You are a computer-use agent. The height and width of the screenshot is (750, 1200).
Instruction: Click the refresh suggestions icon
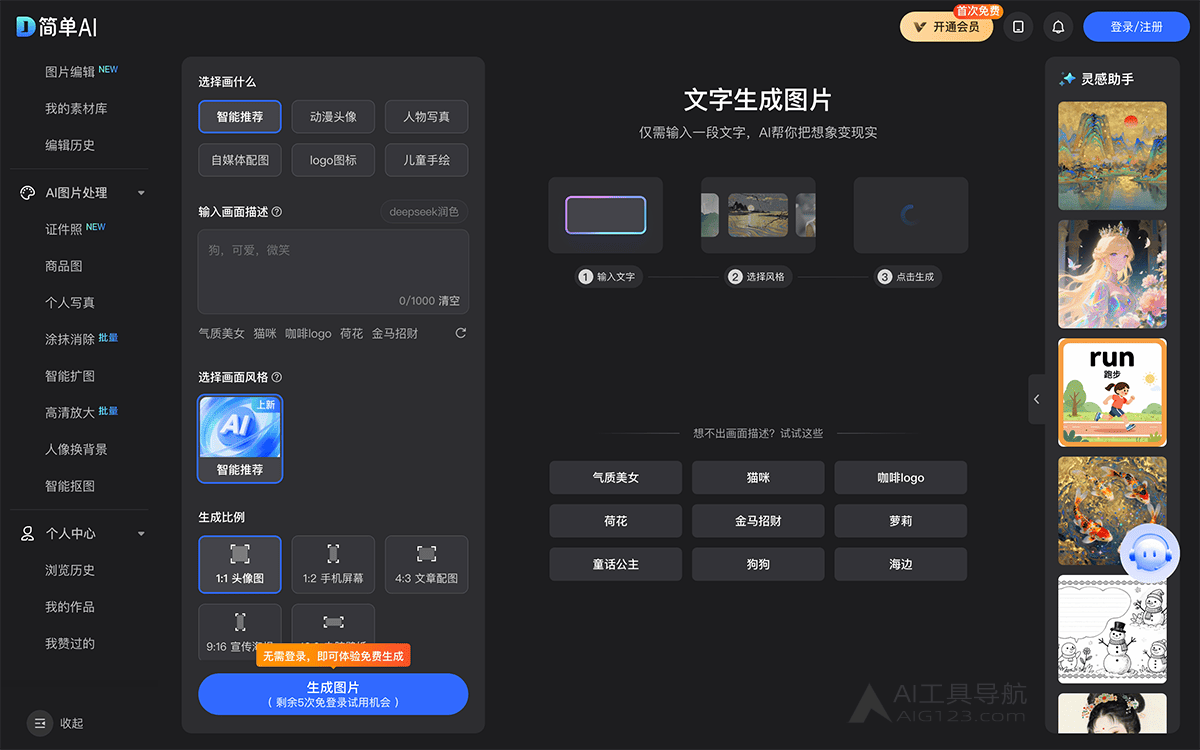(x=461, y=333)
